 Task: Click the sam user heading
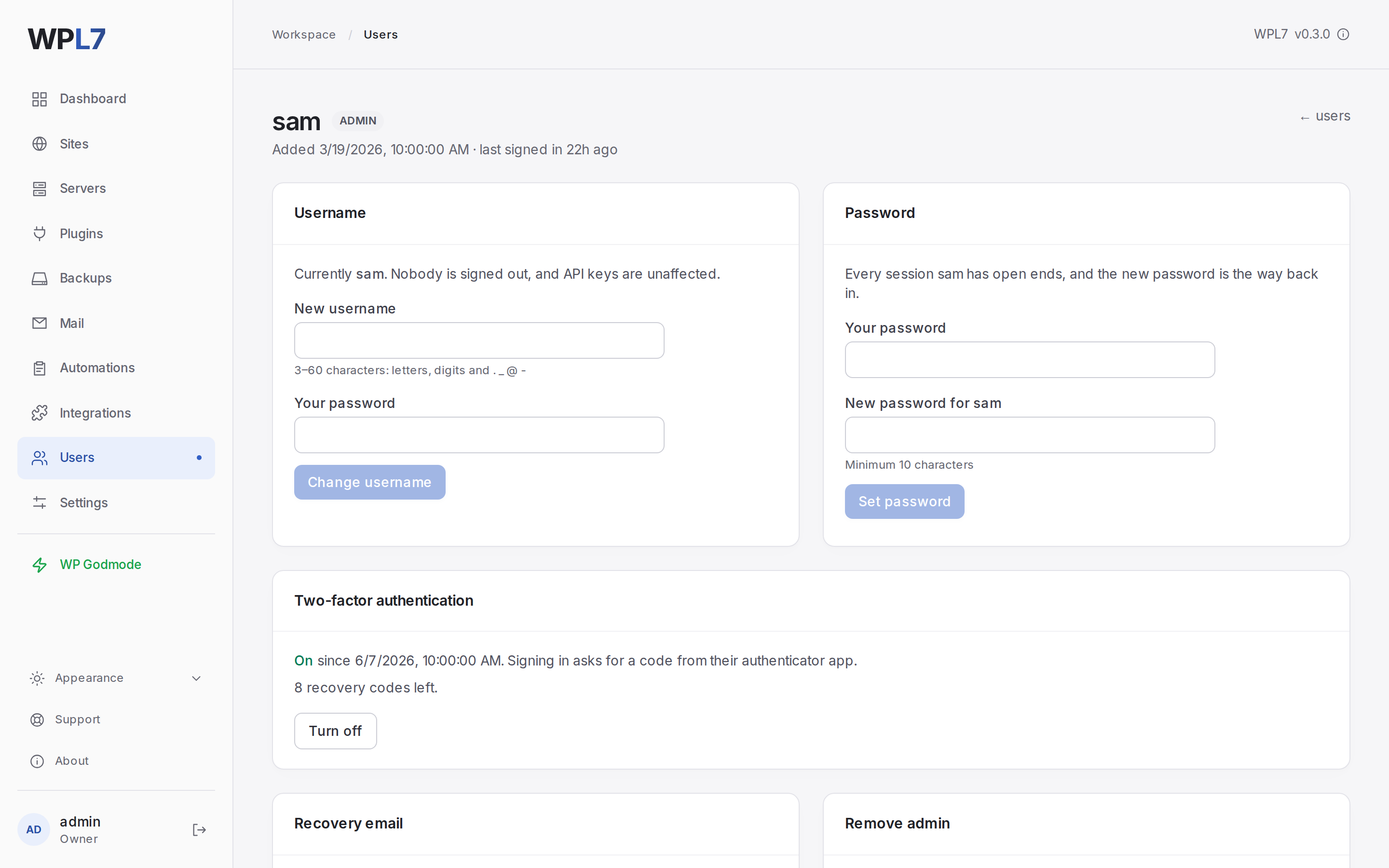(296, 122)
